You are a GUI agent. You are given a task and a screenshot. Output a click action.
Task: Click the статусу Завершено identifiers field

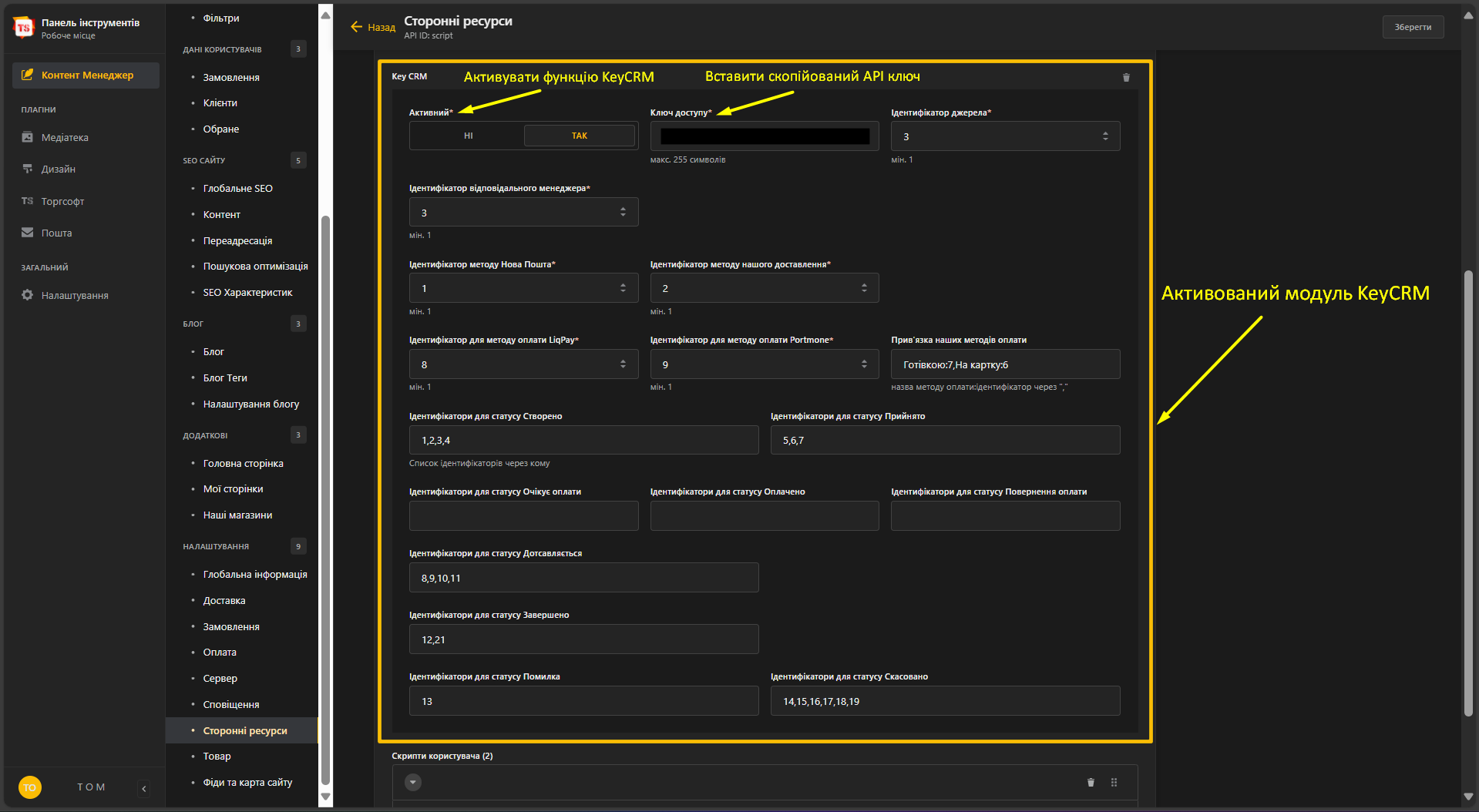tap(583, 639)
